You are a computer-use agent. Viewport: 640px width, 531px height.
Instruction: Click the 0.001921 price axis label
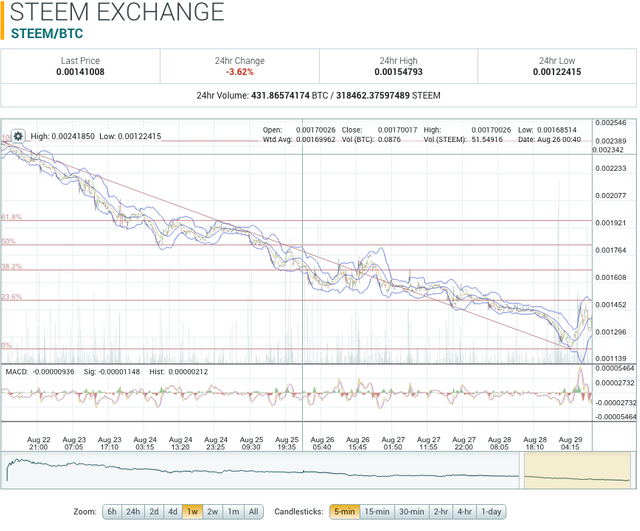click(x=611, y=223)
